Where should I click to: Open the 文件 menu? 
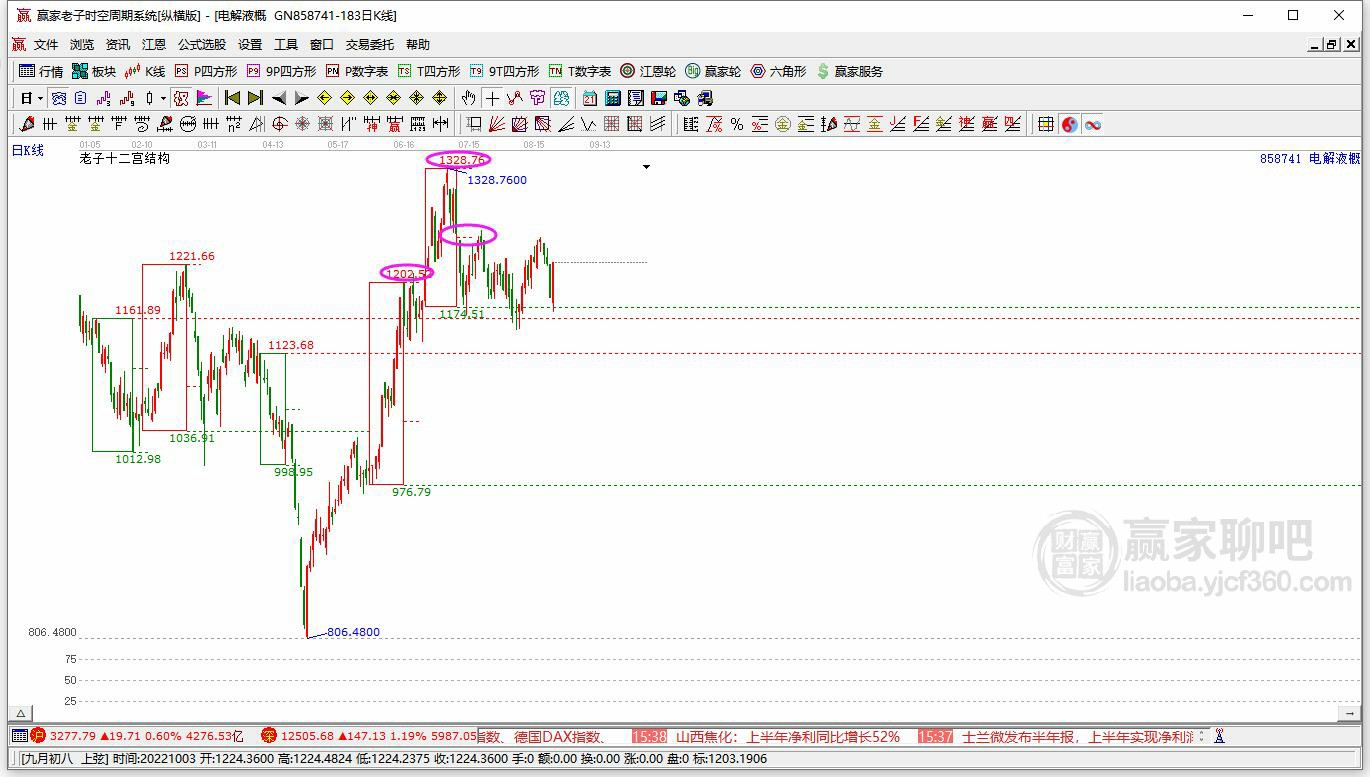click(46, 45)
